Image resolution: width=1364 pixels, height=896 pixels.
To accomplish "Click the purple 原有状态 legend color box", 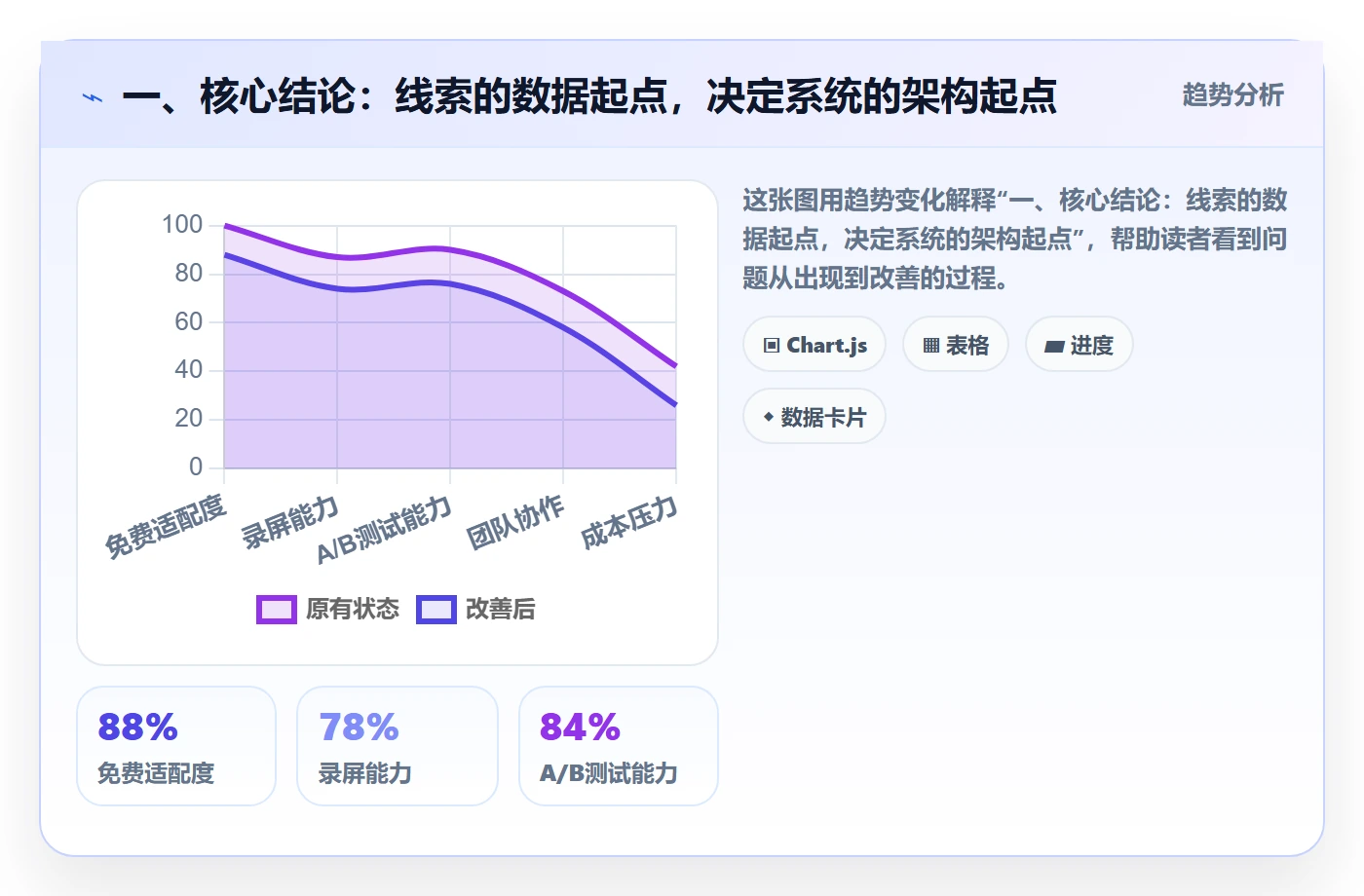I will click(x=277, y=610).
